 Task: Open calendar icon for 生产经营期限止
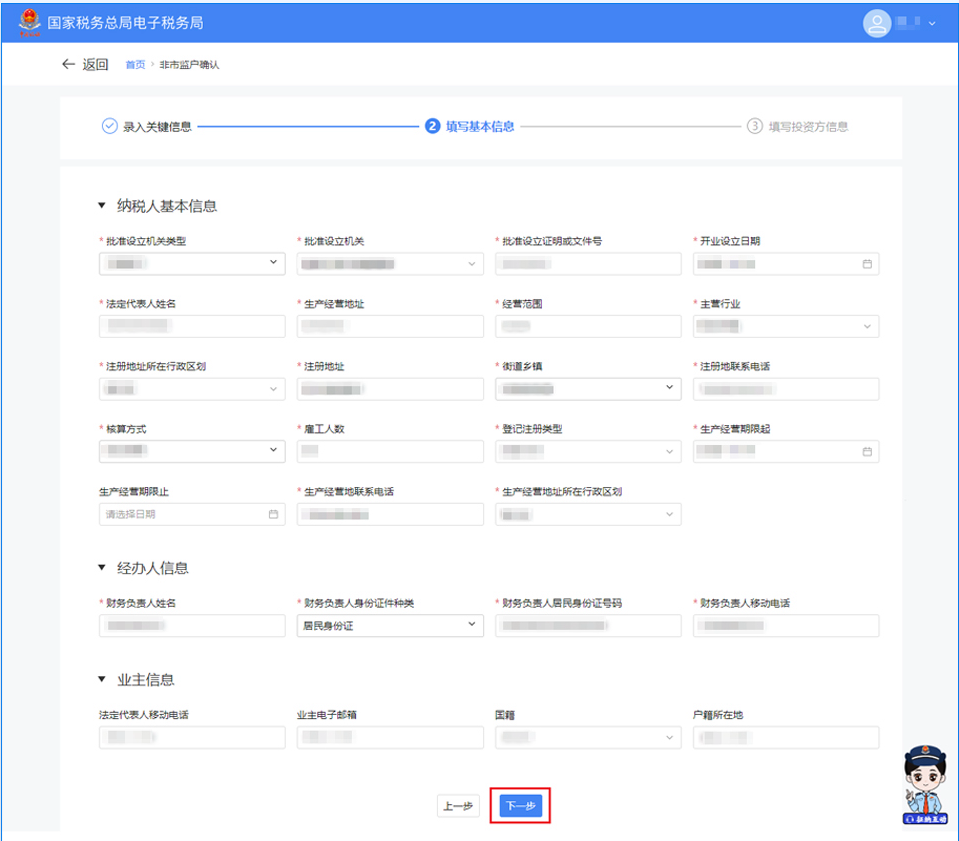[273, 514]
